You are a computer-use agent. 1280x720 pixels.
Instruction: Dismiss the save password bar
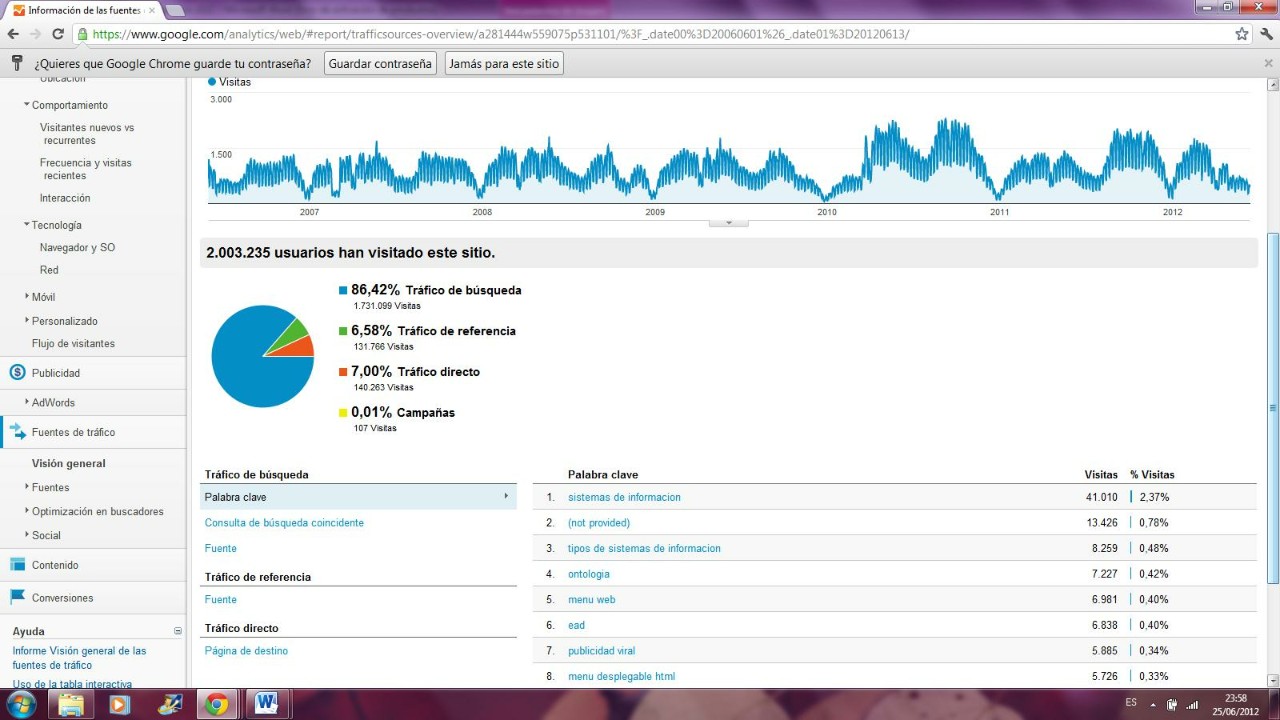click(1268, 63)
